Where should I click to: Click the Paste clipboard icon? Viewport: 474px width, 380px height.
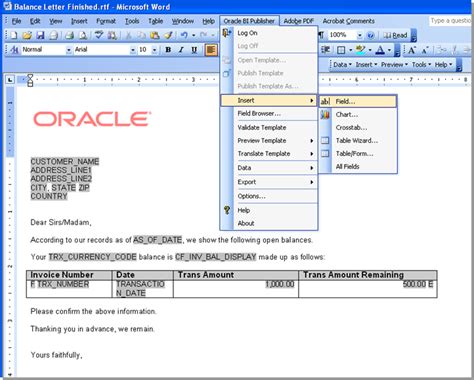pos(154,35)
